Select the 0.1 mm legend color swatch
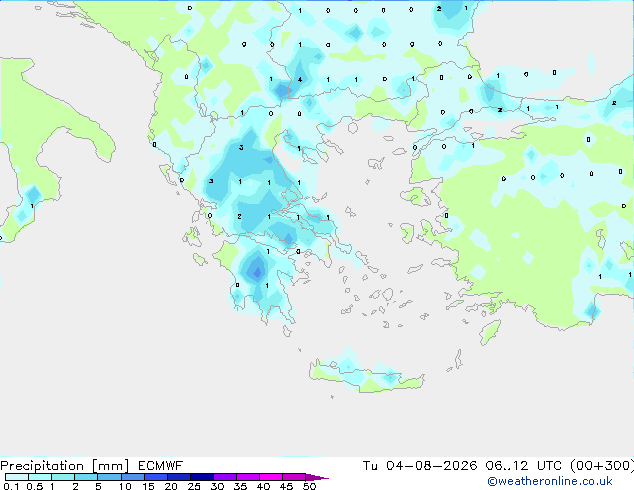 tap(17, 477)
